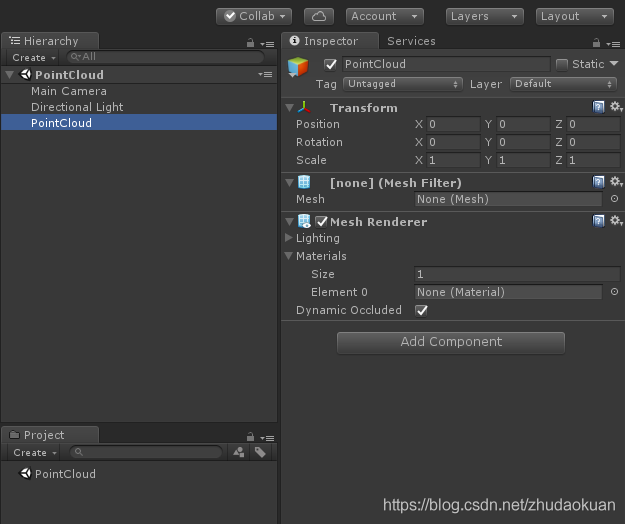Click the Search by Type icon in Project
Viewport: 625px width, 524px height.
tap(239, 452)
